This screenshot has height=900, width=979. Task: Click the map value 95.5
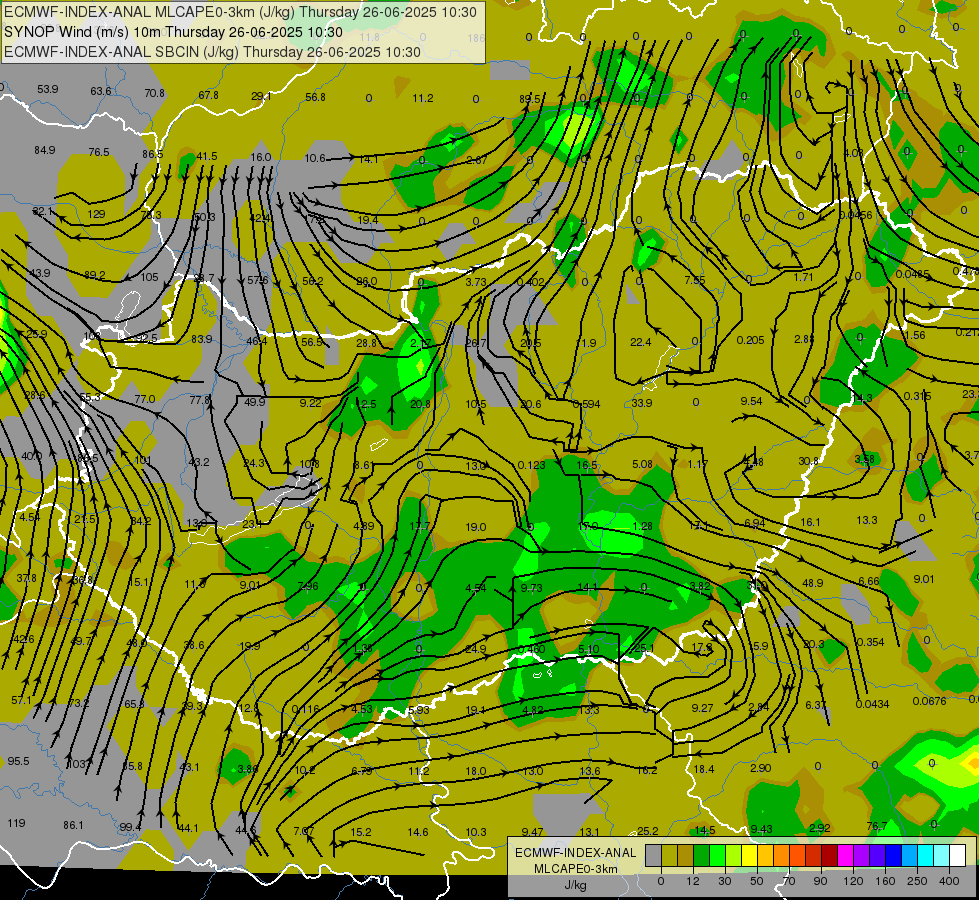click(x=18, y=761)
